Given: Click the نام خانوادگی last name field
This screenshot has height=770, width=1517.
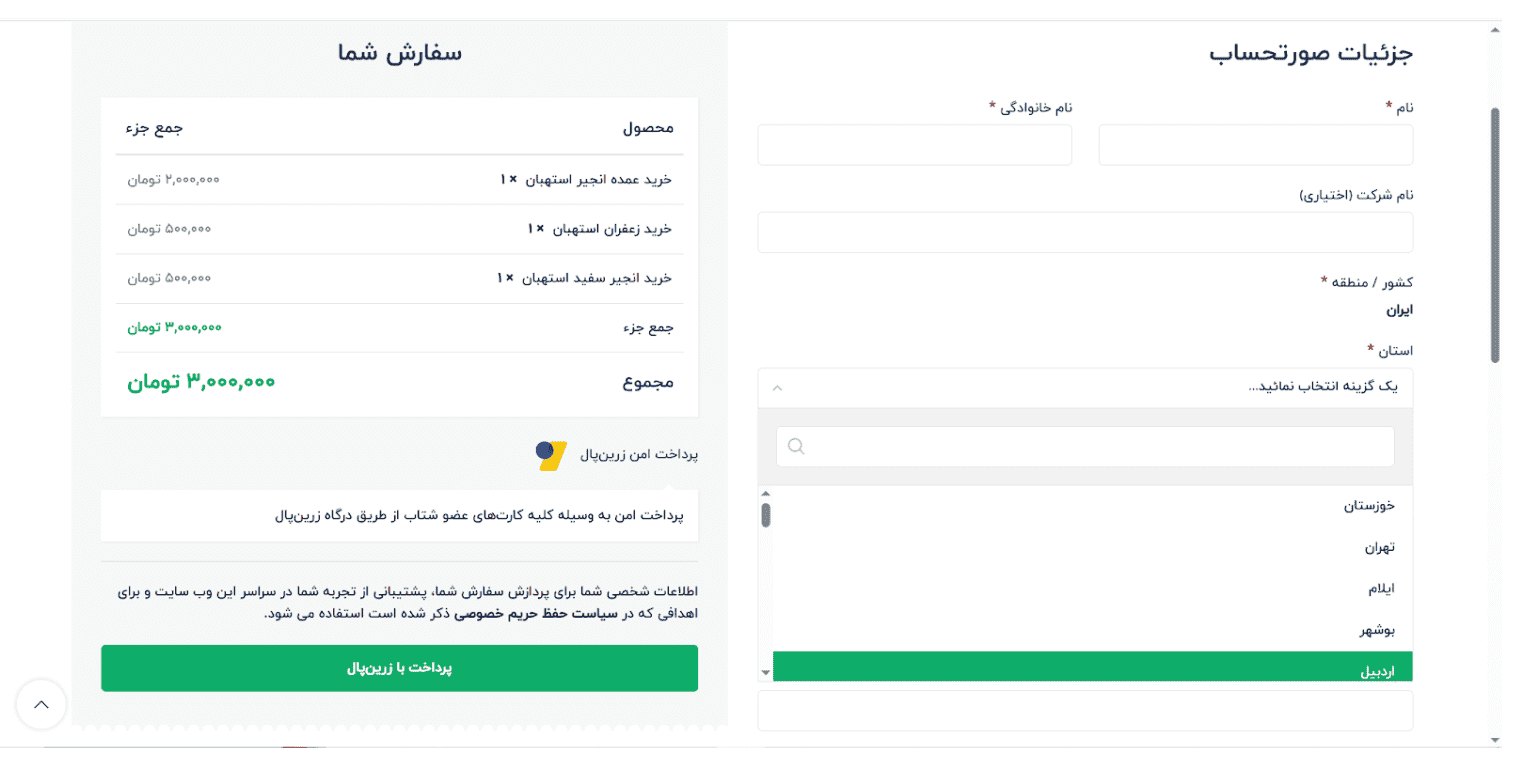Looking at the screenshot, I should coord(915,144).
